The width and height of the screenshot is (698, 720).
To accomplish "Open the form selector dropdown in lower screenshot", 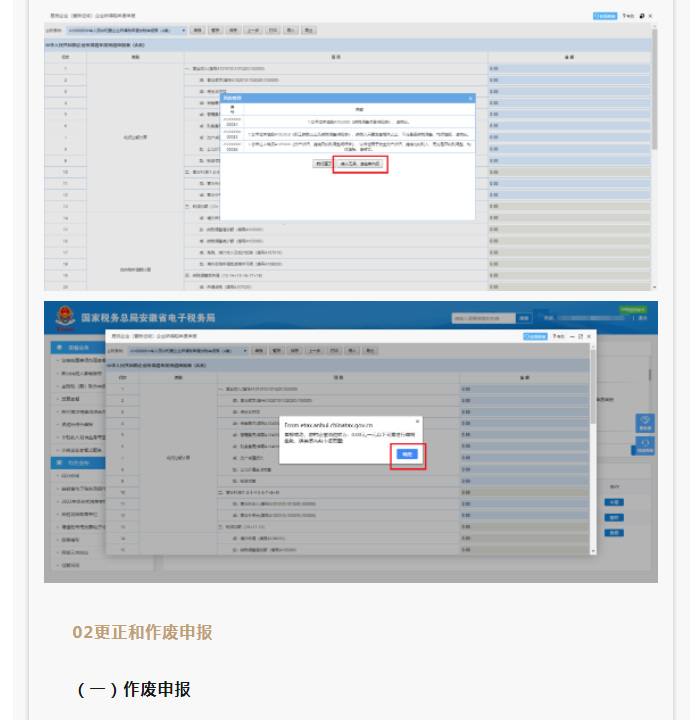I will (188, 351).
